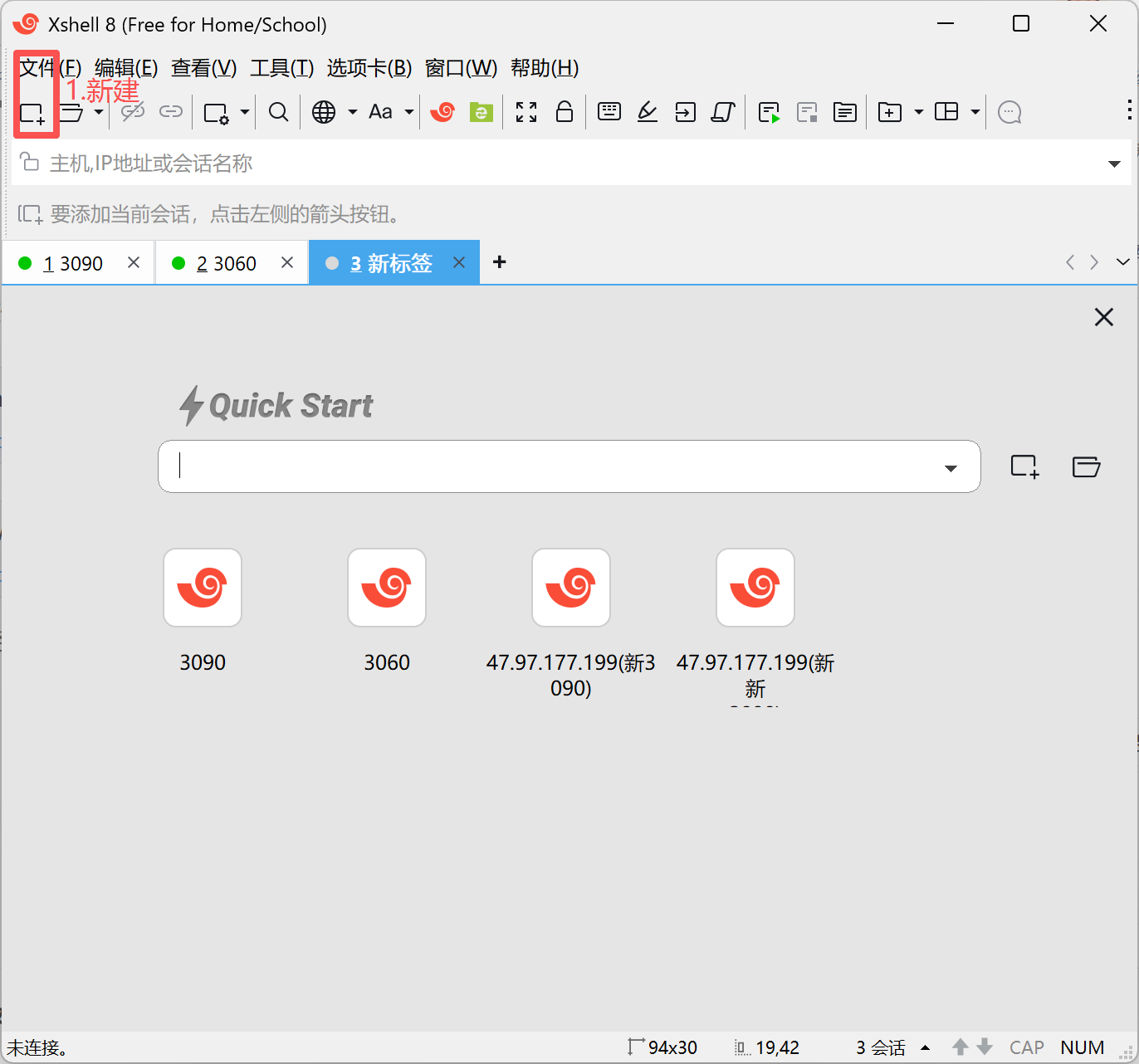
Task: Click the Reconnect chain-link toolbar icon
Action: click(171, 112)
